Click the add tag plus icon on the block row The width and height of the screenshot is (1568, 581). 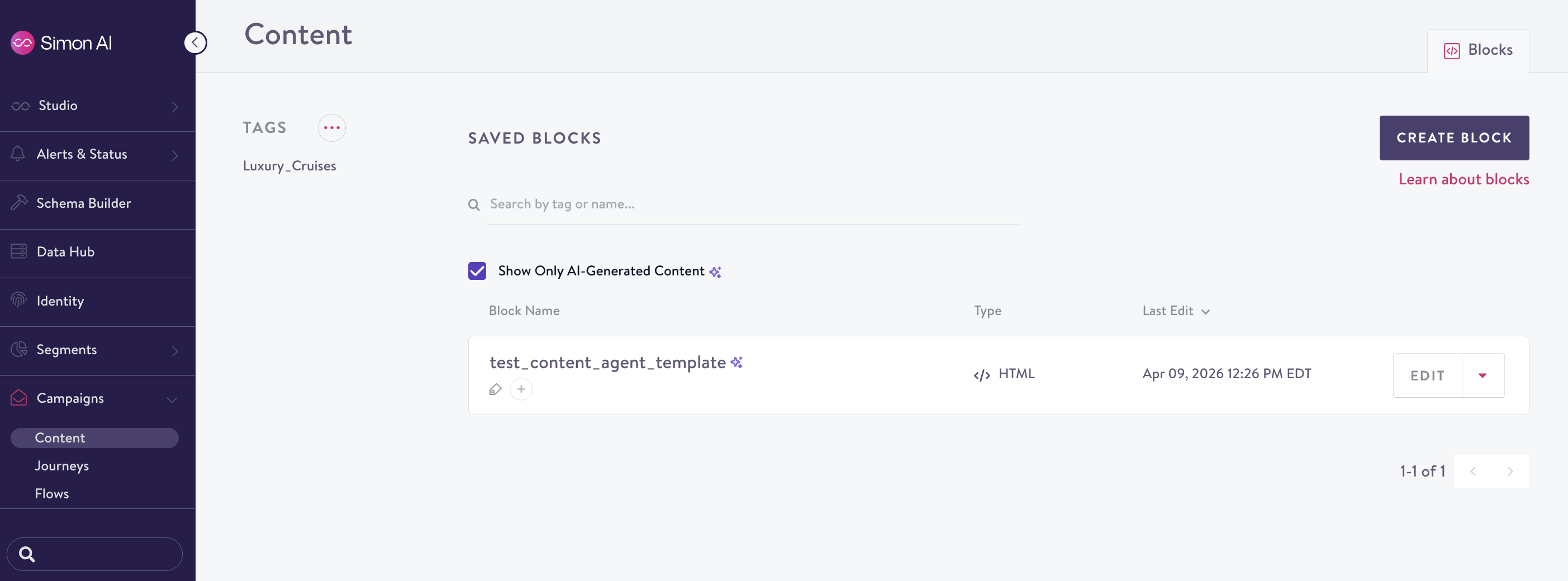pos(521,389)
